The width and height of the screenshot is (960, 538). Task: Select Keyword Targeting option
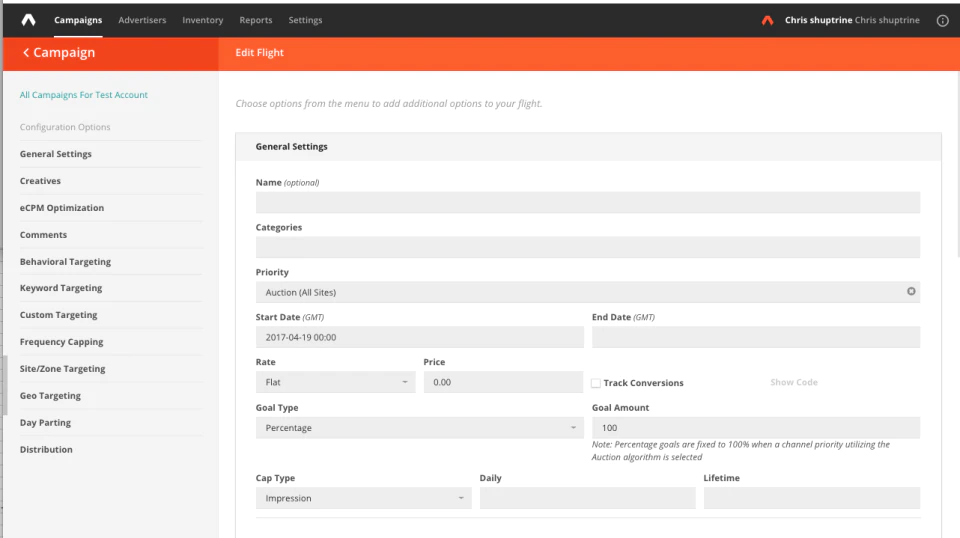61,288
